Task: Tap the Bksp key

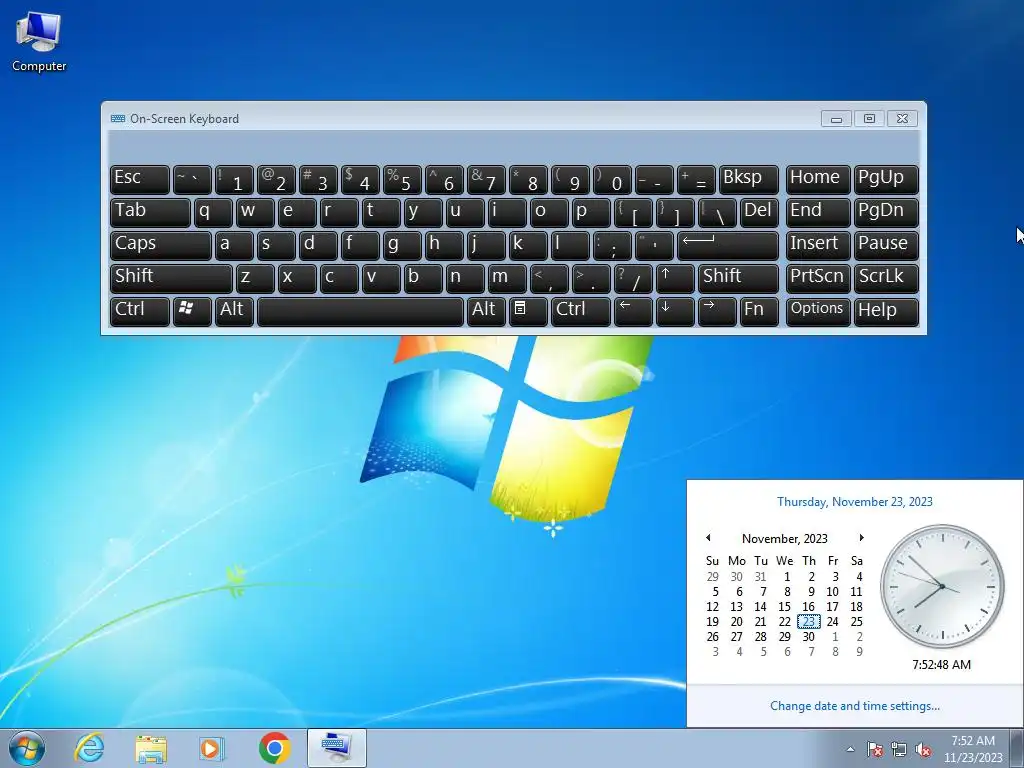Action: point(748,179)
